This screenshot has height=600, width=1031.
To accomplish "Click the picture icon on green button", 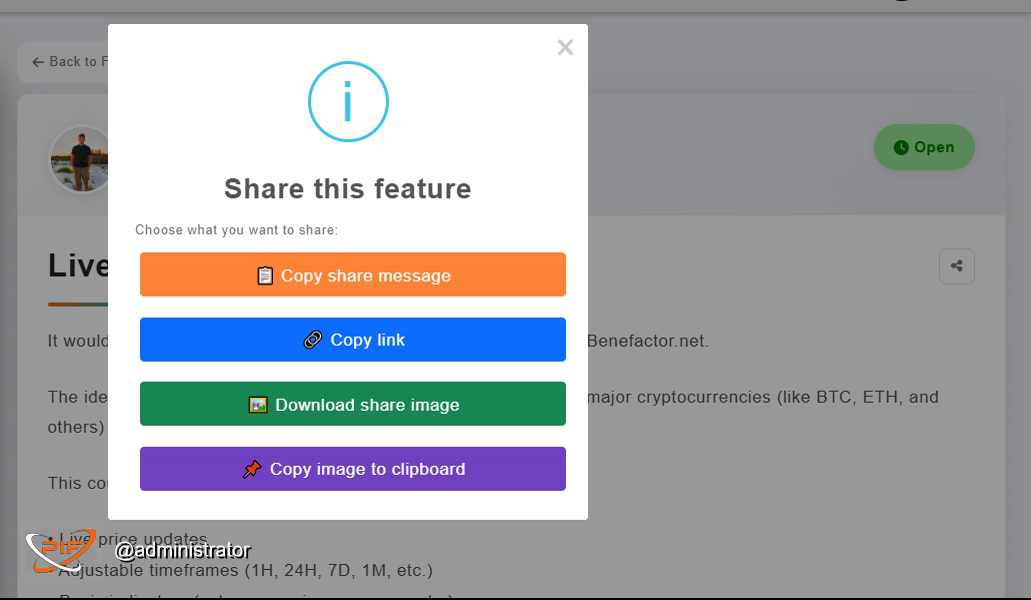I will click(x=258, y=405).
